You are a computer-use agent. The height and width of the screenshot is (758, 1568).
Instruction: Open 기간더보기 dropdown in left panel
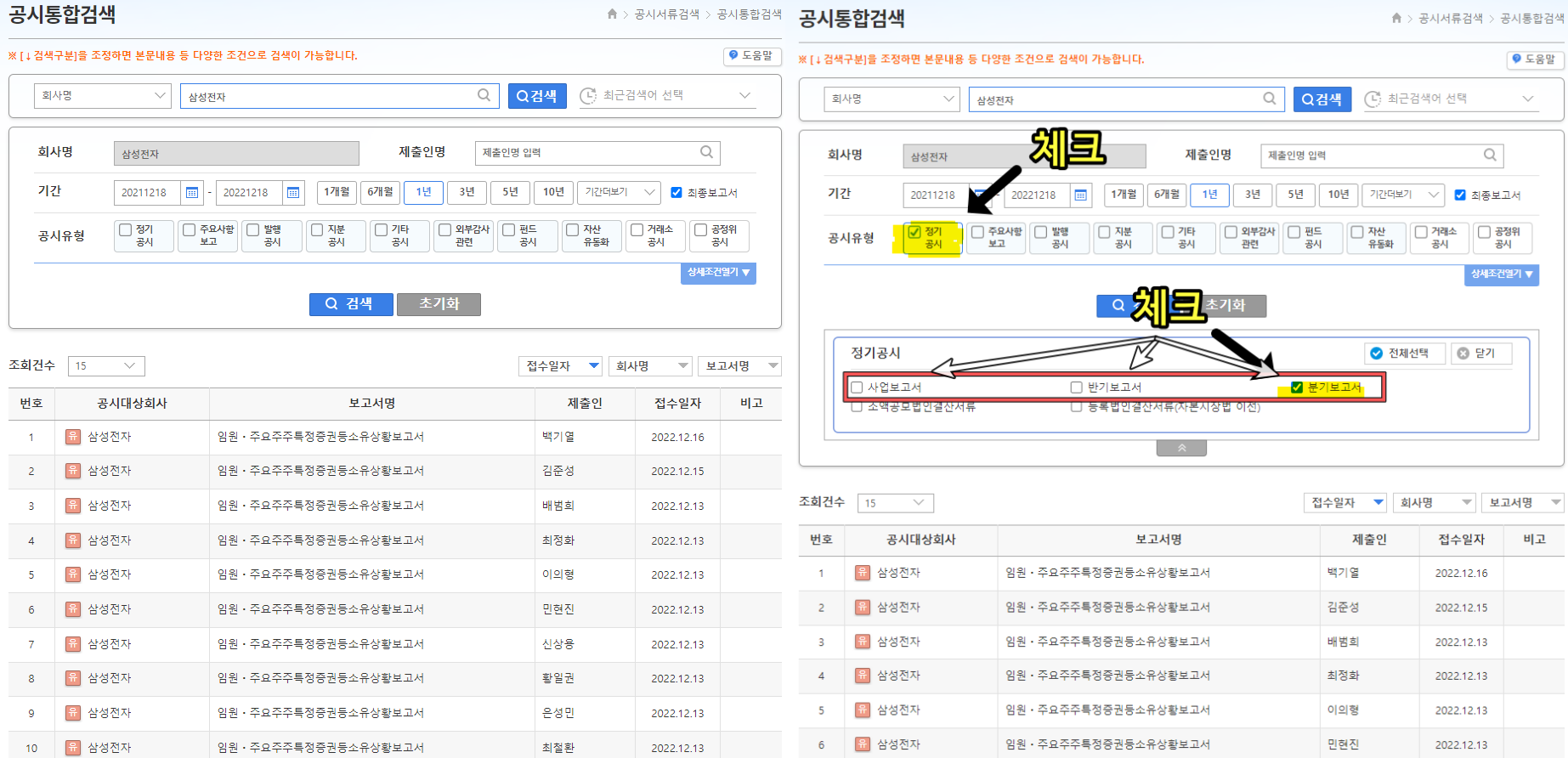point(619,192)
